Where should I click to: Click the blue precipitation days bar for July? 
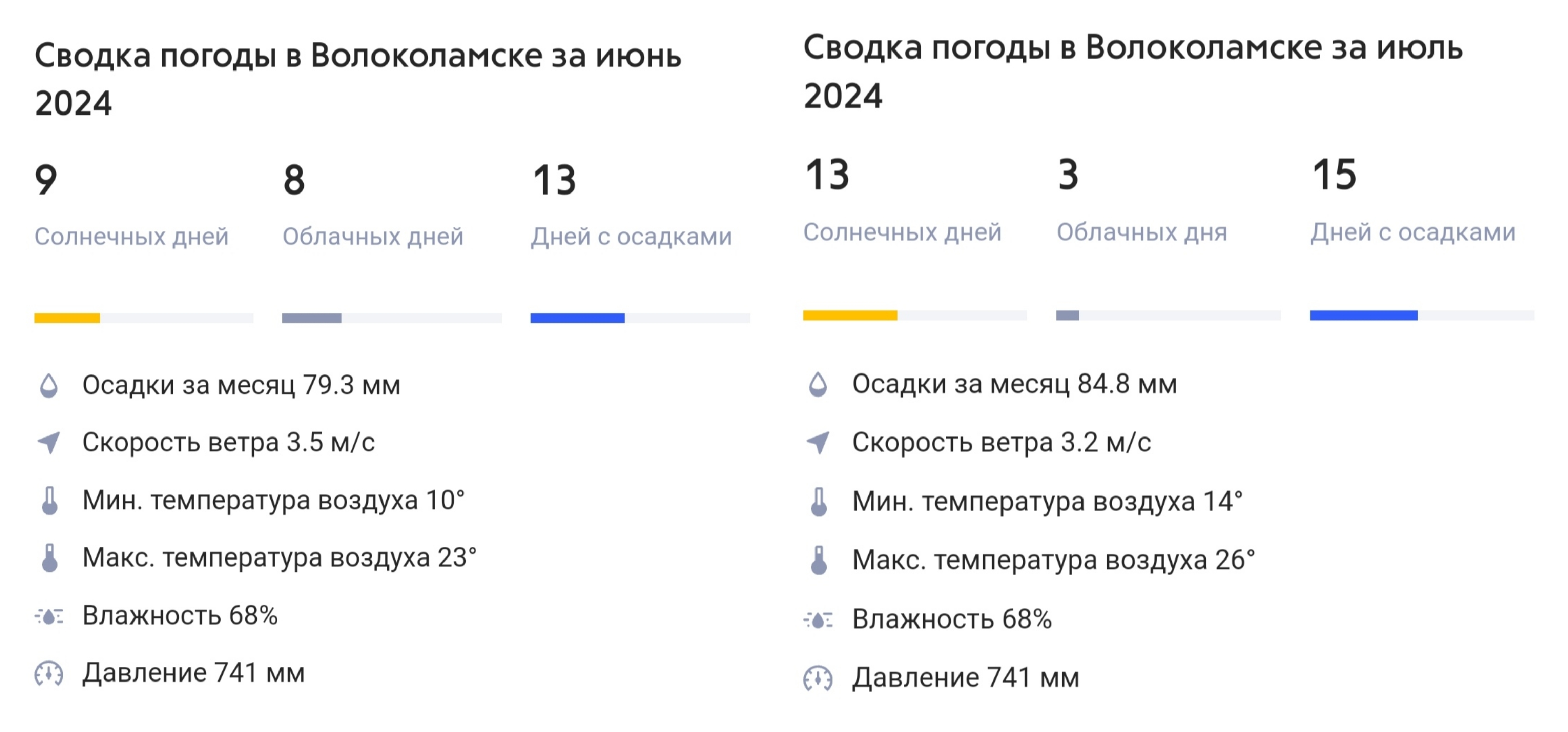(1363, 316)
